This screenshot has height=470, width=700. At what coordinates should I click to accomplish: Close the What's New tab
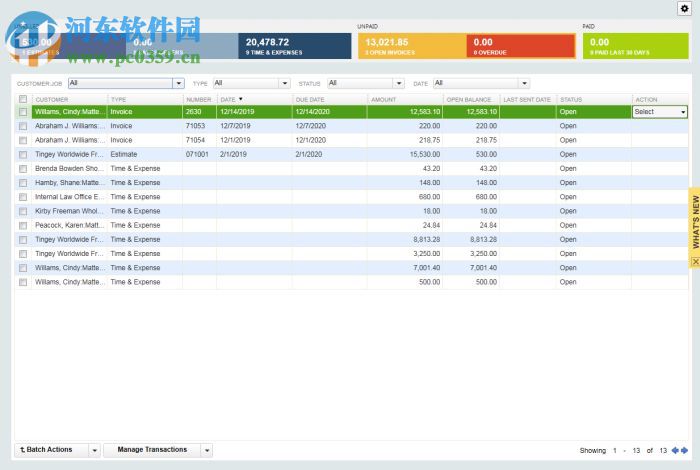click(696, 262)
